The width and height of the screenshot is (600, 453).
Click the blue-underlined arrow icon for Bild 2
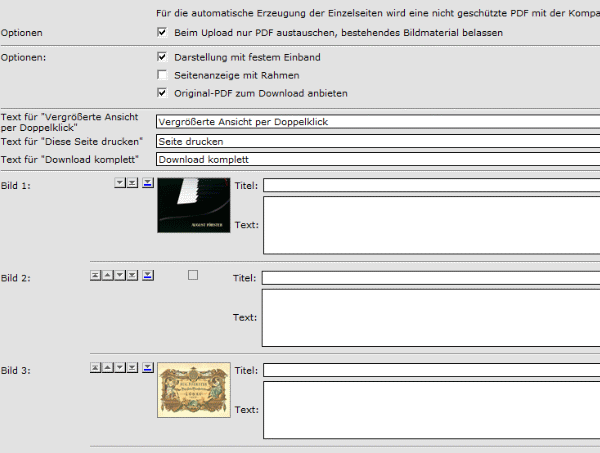[x=148, y=275]
